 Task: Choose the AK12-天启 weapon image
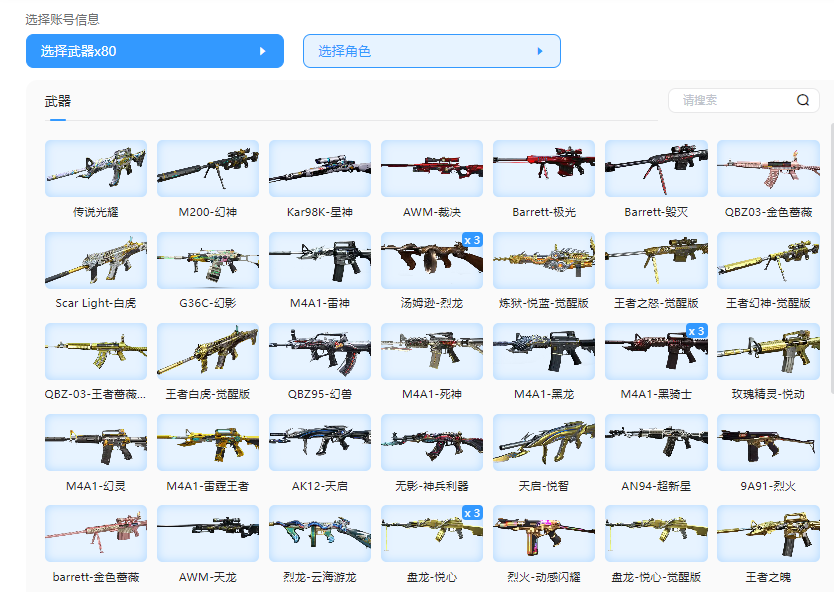320,442
